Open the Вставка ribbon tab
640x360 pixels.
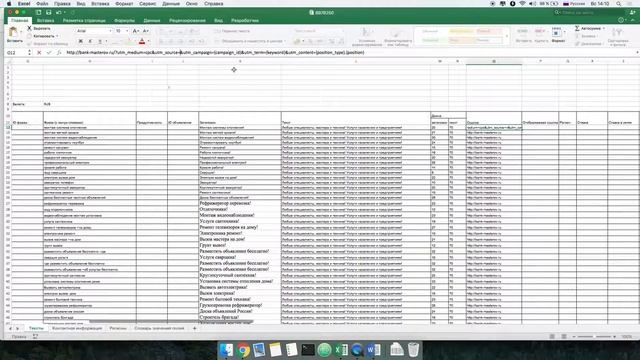tap(45, 20)
